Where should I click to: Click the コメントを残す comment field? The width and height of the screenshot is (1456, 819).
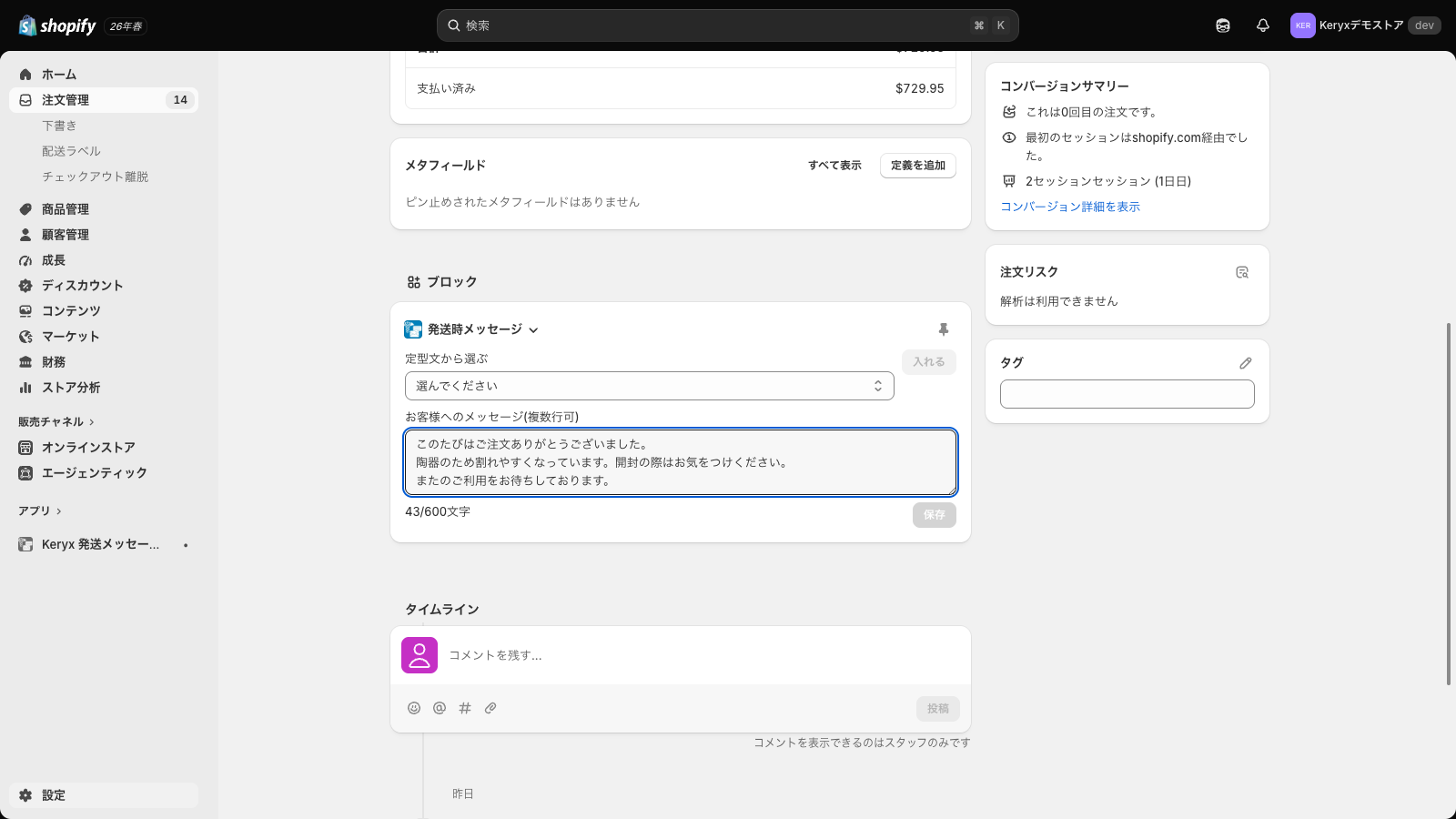681,655
